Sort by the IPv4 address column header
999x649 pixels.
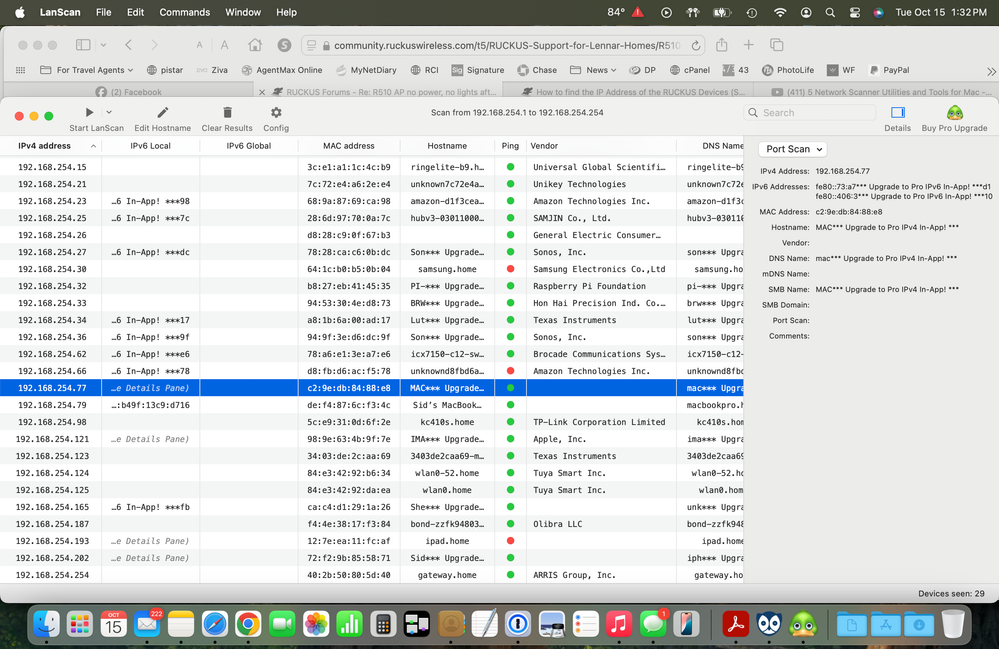(45, 146)
